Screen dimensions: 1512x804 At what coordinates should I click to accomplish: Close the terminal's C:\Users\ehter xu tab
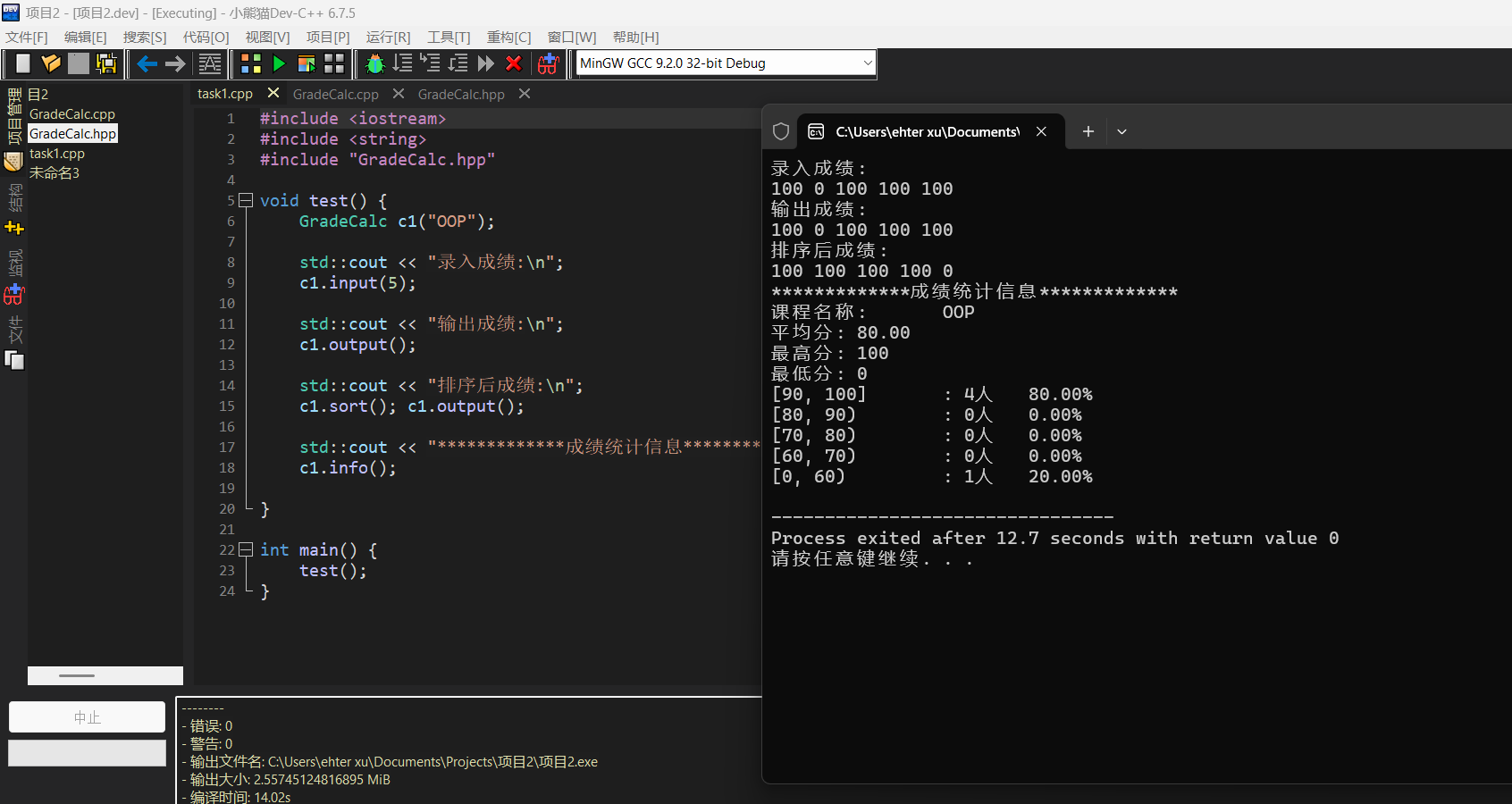point(1041,131)
